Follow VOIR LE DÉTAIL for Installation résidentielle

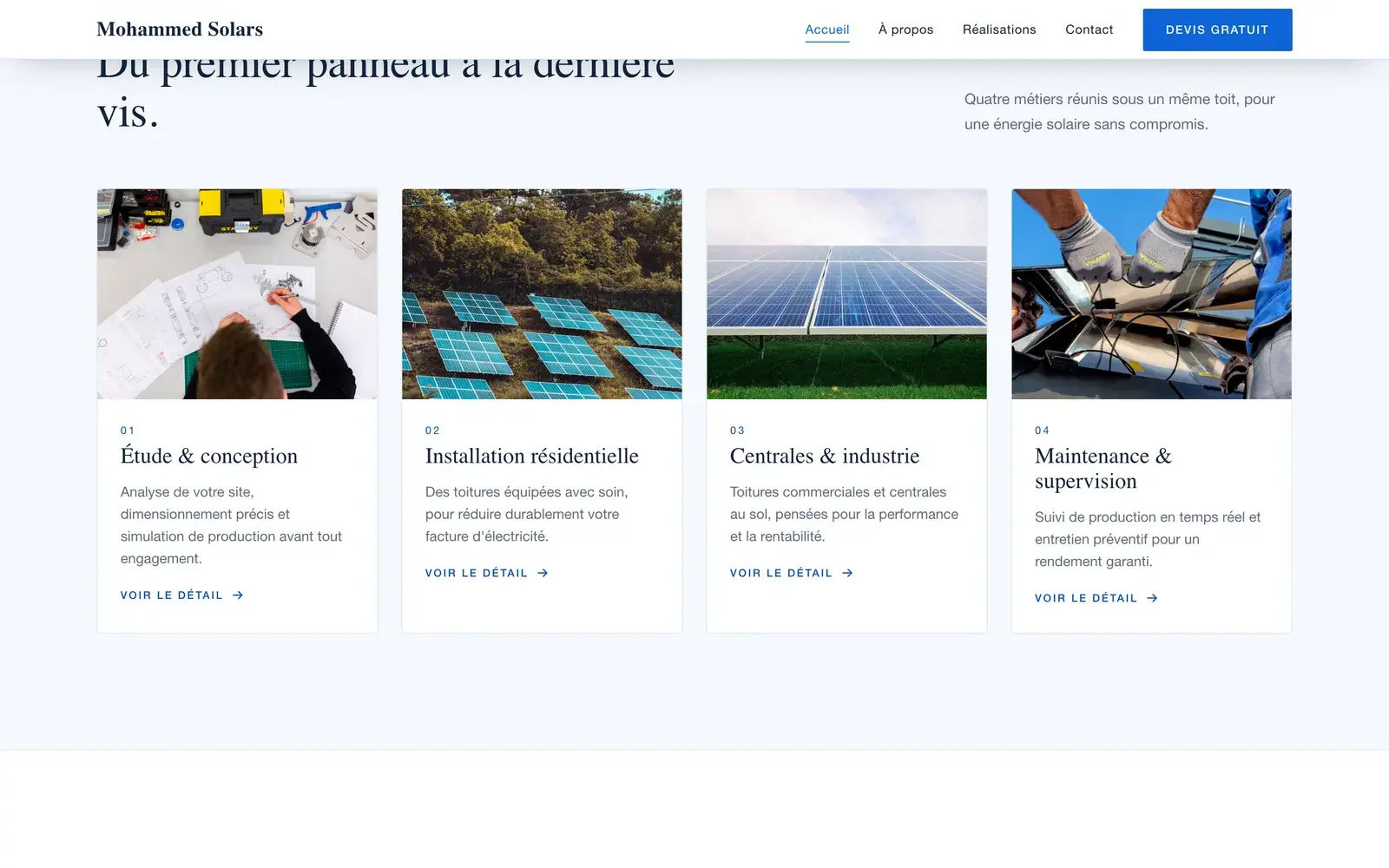[487, 573]
